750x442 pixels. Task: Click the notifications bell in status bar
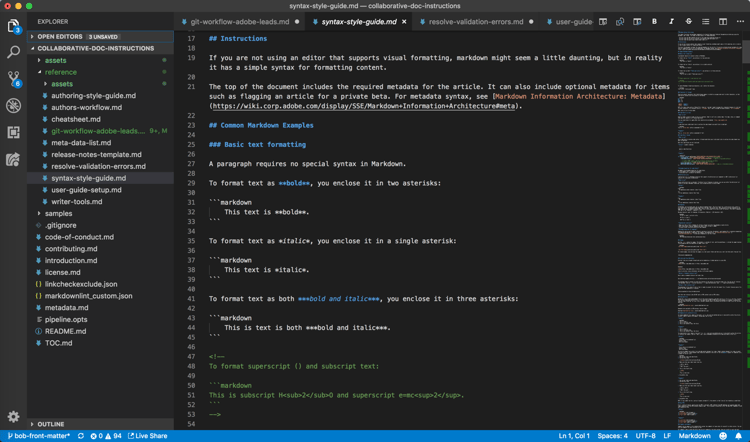pyautogui.click(x=739, y=436)
